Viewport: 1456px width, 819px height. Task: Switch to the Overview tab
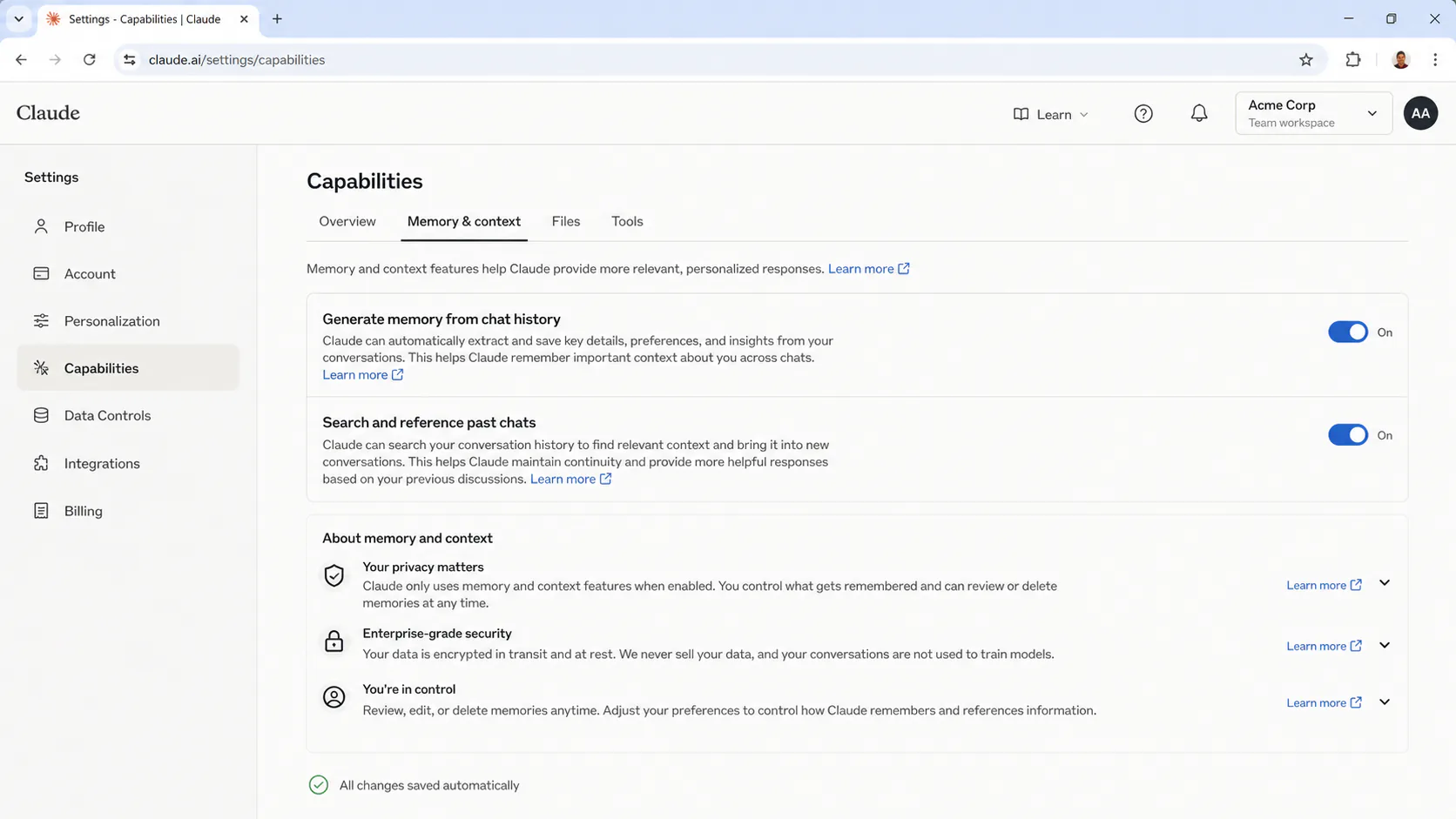(347, 221)
